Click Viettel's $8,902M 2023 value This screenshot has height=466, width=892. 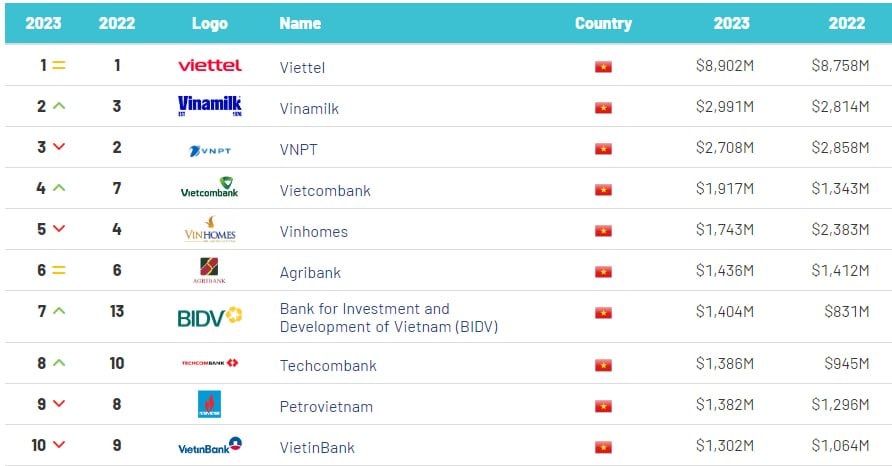tap(725, 65)
